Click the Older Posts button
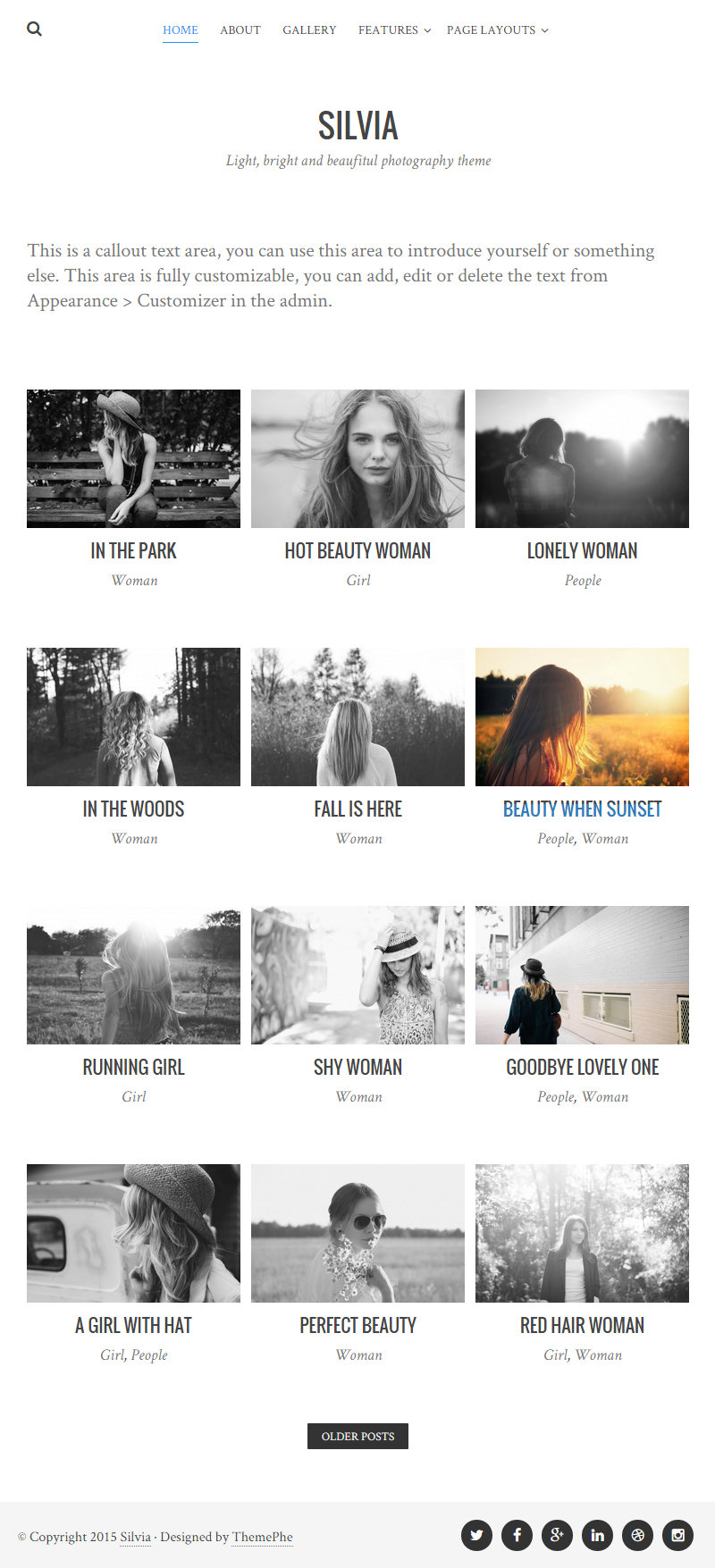Screen dimensions: 715x1568 point(357,1436)
